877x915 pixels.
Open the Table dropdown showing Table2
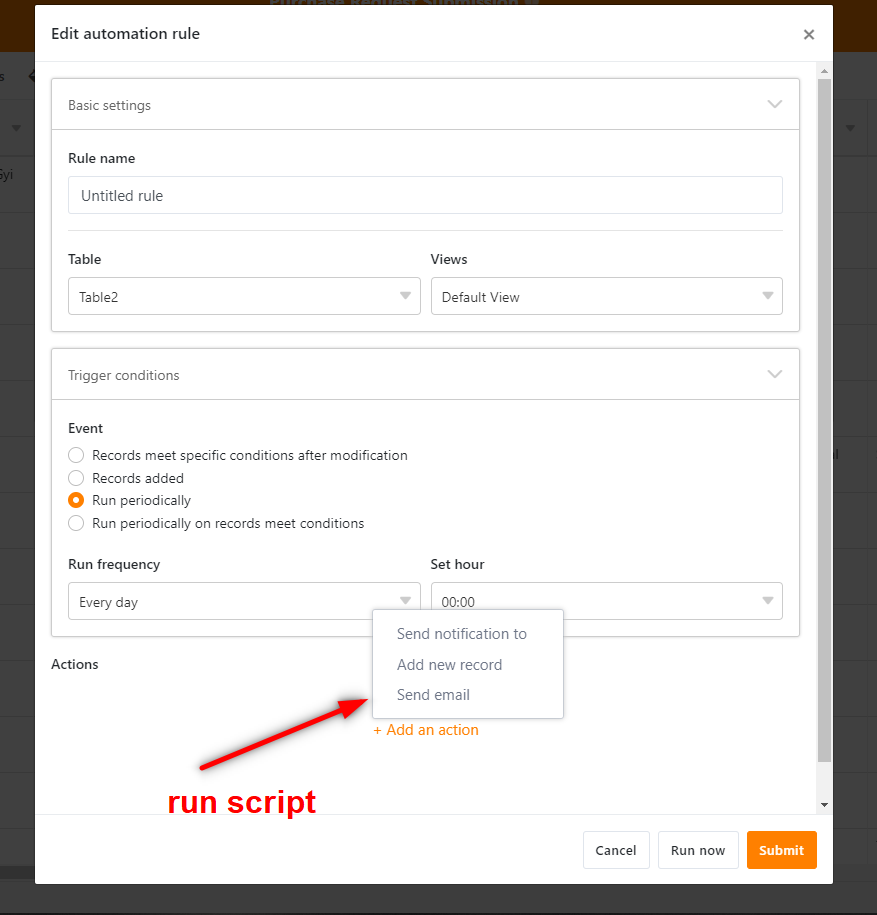(x=244, y=296)
